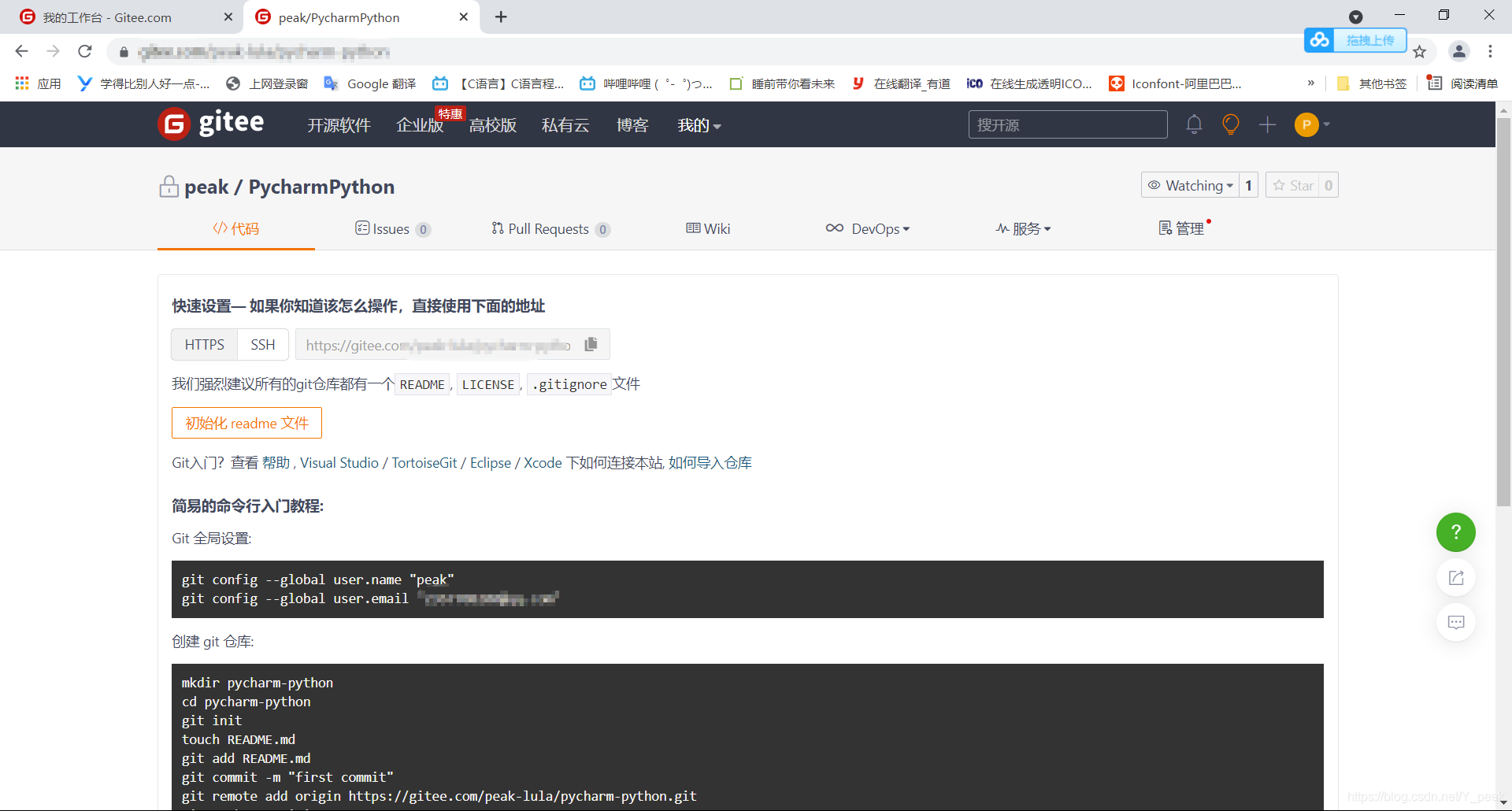Click the site lock icon in address bar
Screen dimensions: 1512x811
[124, 52]
